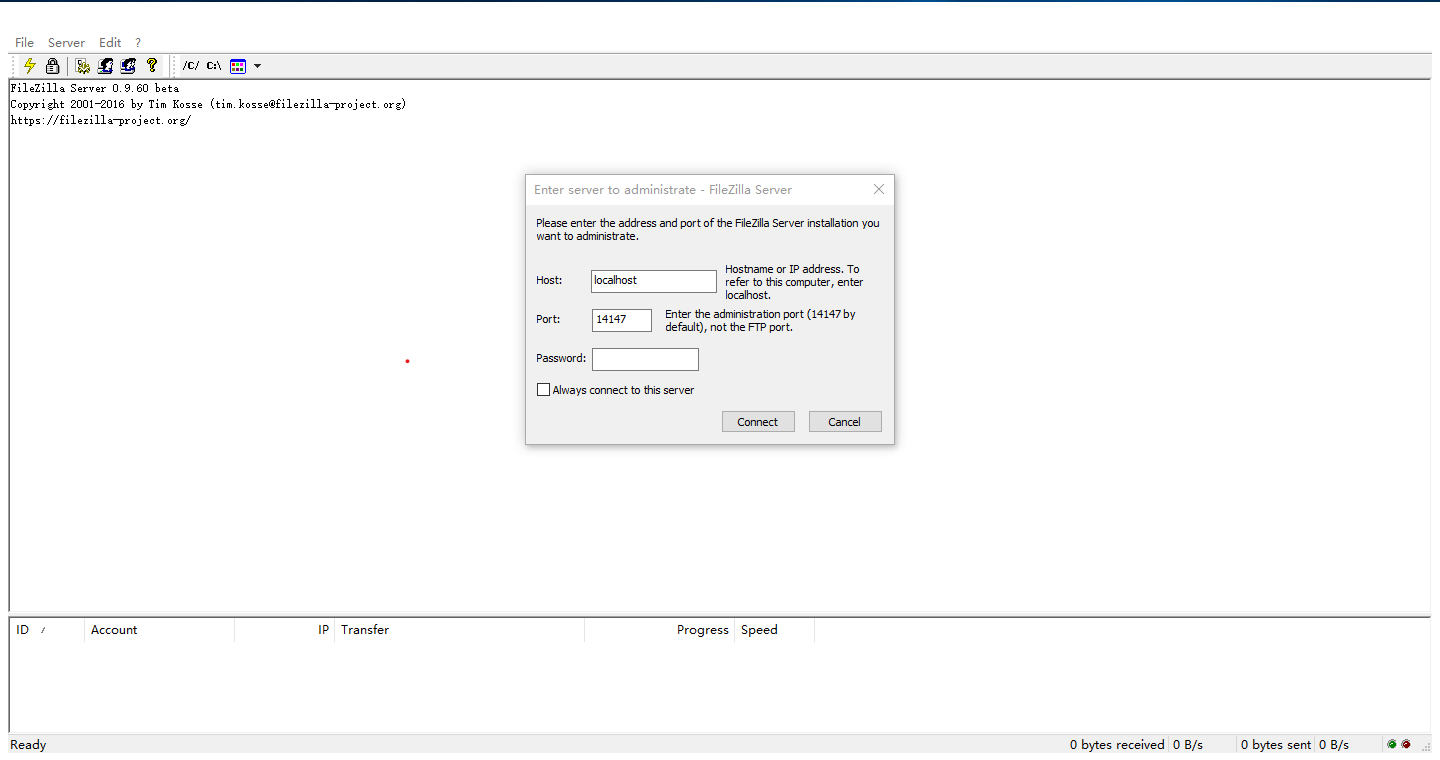Click the lightning bolt connect-to-server icon
This screenshot has height=760, width=1440.
point(30,66)
